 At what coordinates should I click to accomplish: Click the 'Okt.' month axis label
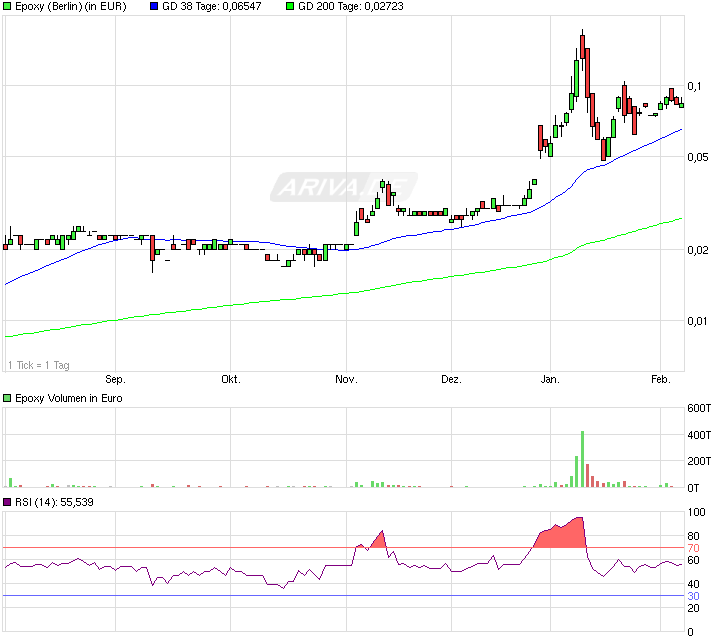[x=231, y=380]
